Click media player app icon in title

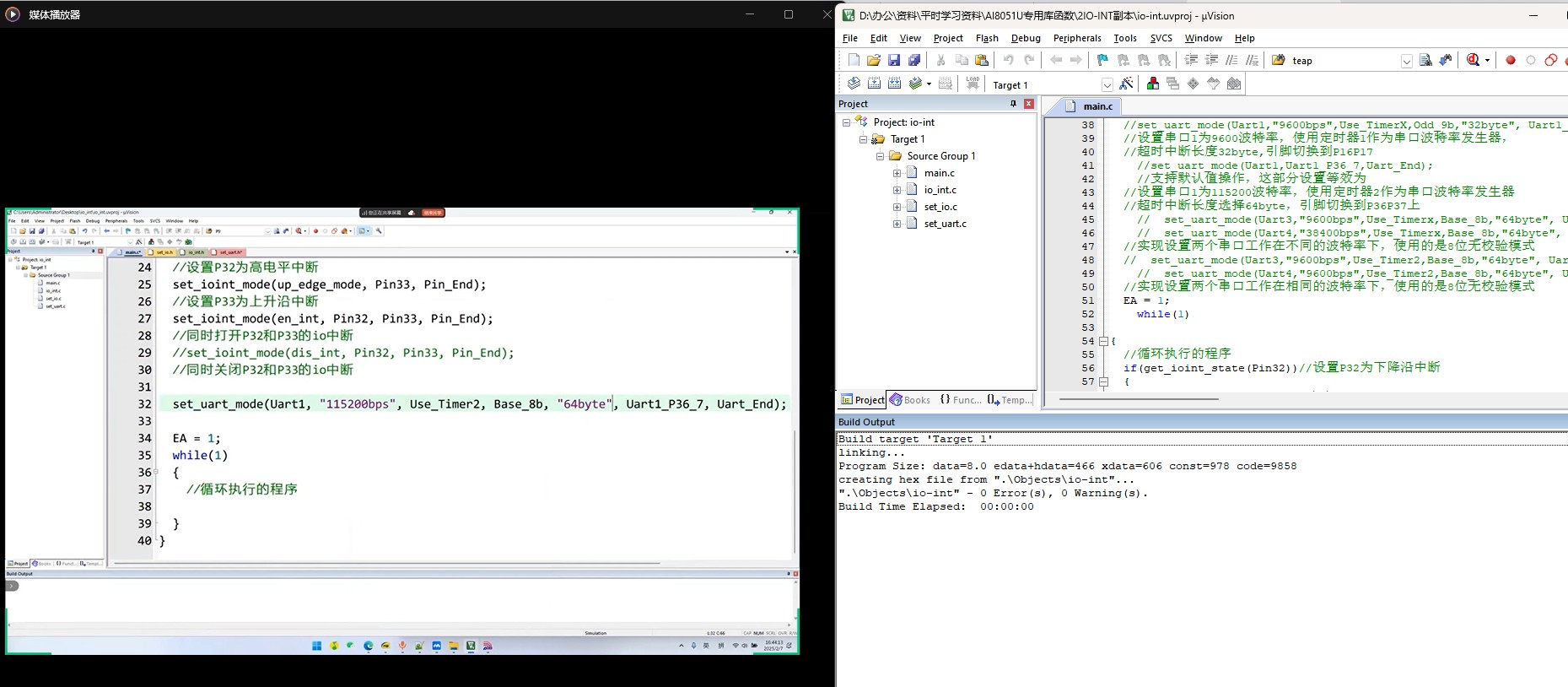click(x=13, y=14)
